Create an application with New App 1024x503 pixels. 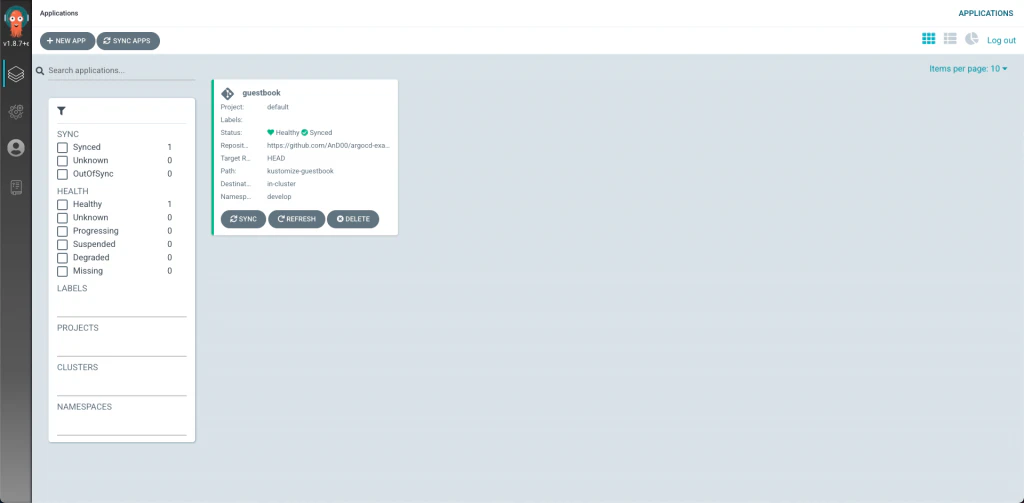[x=67, y=41]
